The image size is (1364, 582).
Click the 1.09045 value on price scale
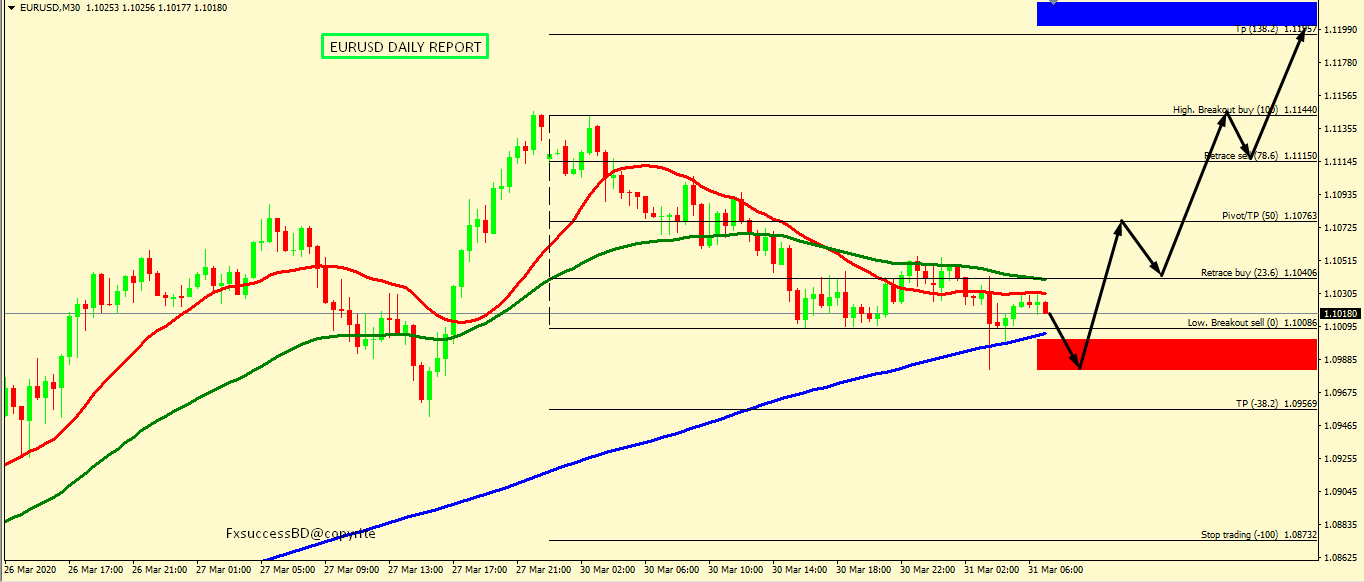coord(1340,492)
